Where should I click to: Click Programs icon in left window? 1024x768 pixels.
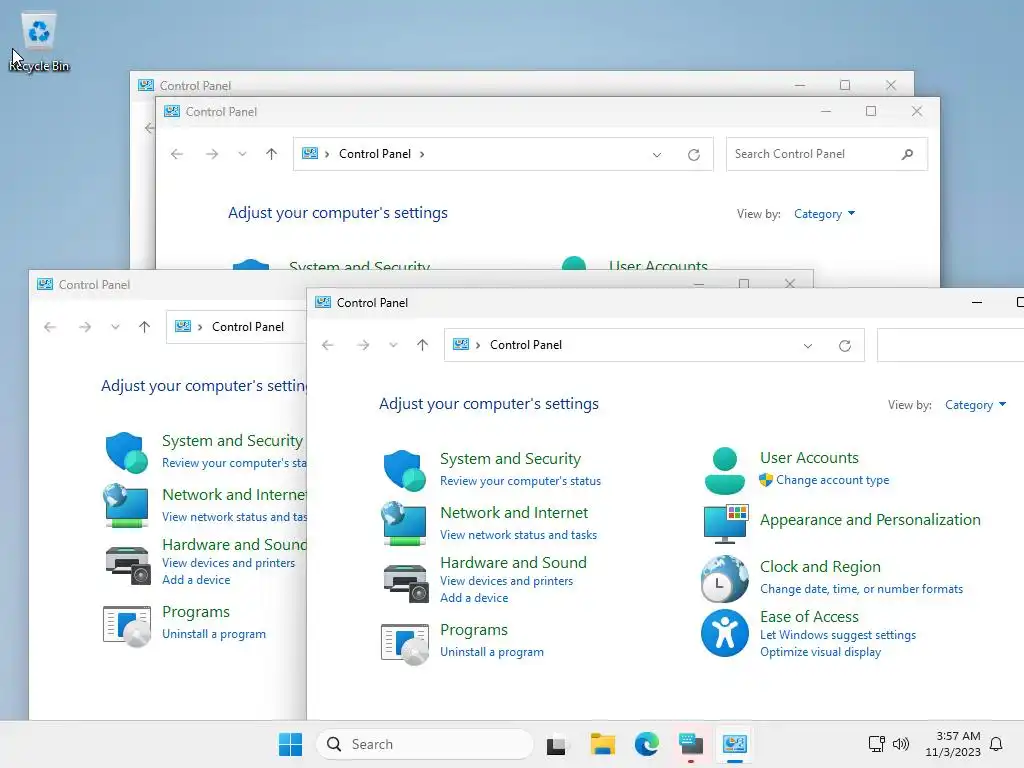pos(127,626)
